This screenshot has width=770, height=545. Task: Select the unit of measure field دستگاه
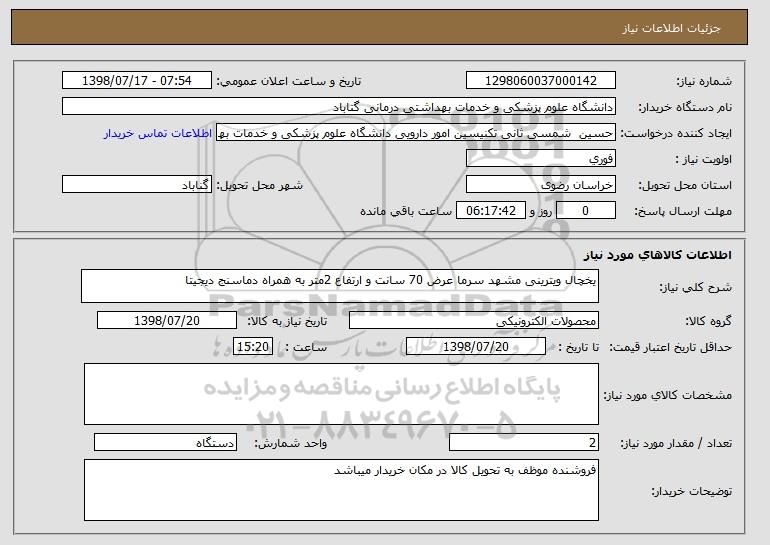pos(165,442)
